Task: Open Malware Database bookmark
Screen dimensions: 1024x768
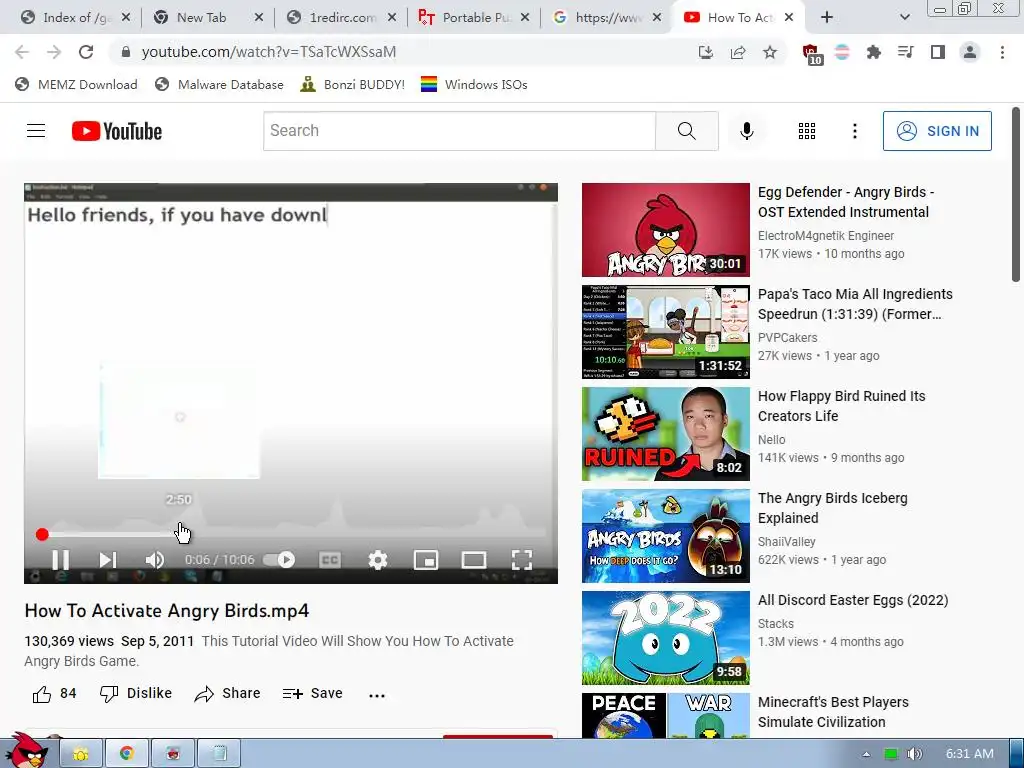Action: tap(219, 84)
